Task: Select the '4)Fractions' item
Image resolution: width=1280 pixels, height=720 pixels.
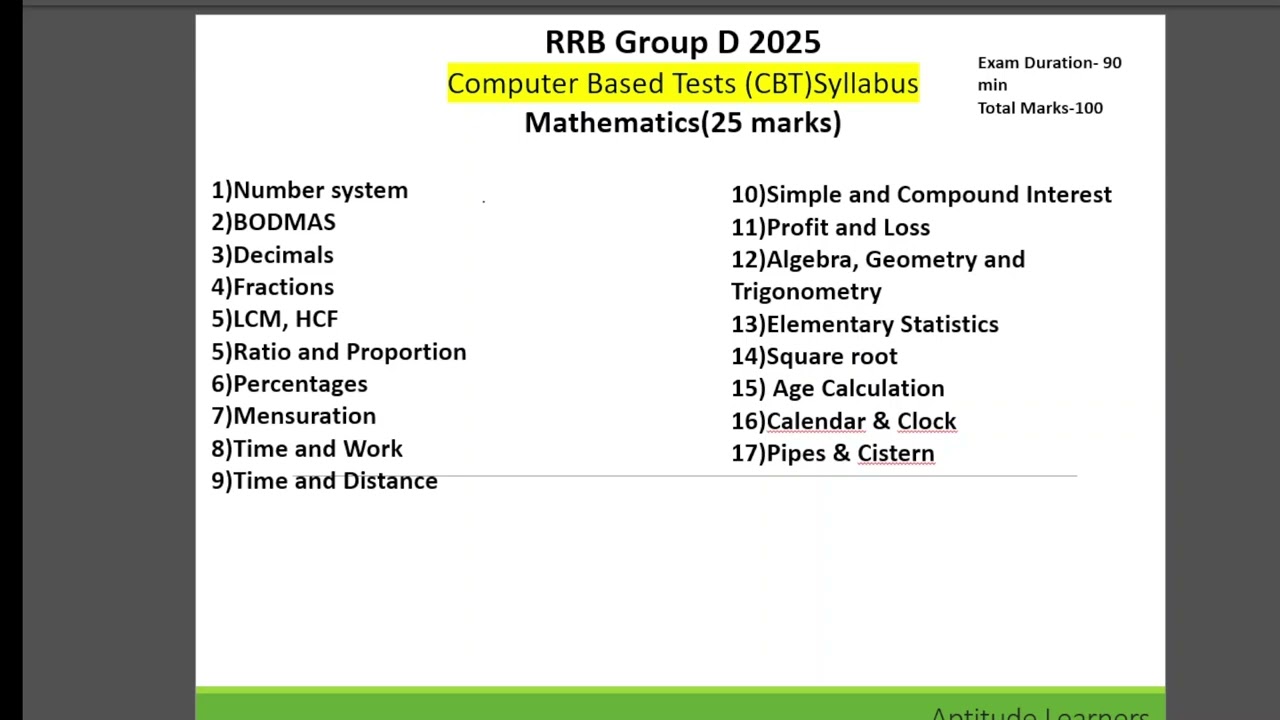Action: click(272, 287)
